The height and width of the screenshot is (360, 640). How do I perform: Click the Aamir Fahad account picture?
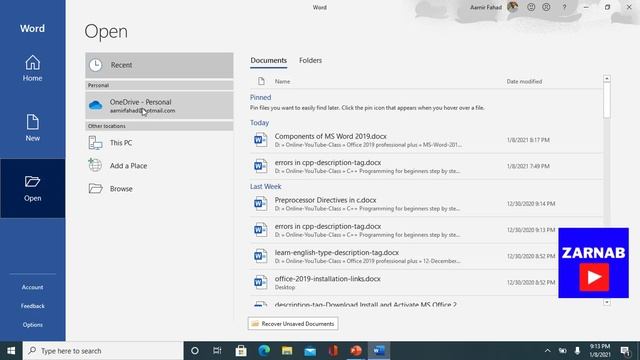click(512, 7)
